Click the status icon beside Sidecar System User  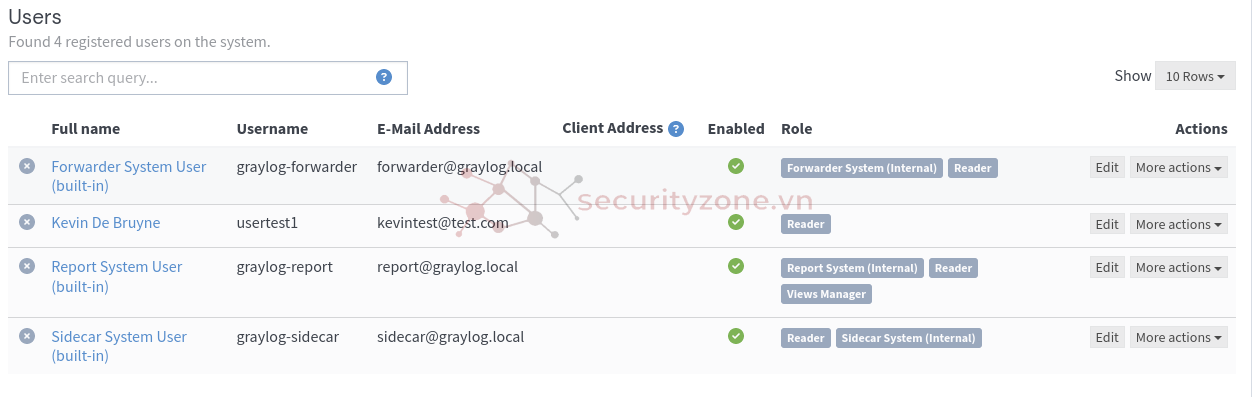coord(27,336)
